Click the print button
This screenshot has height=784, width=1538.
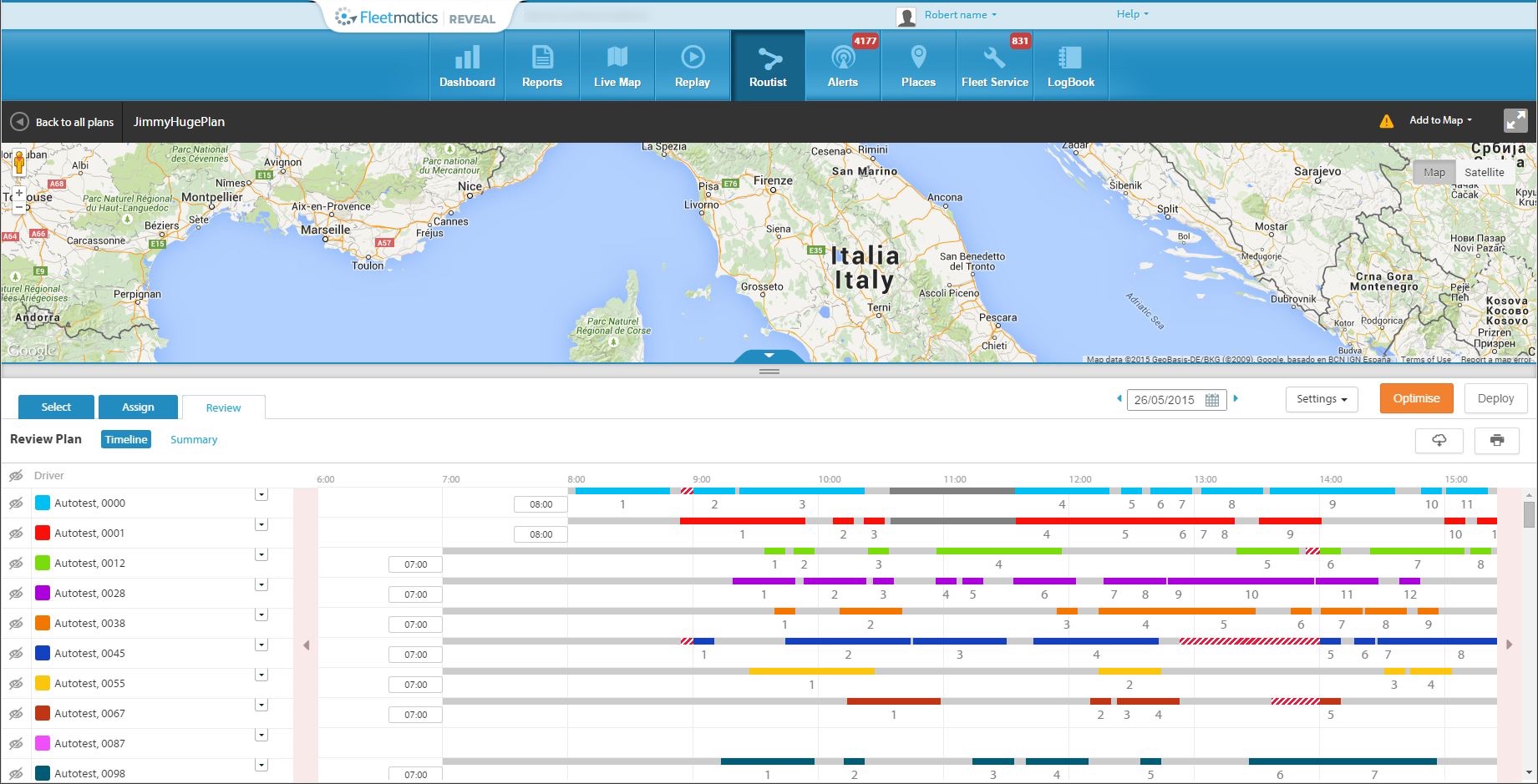click(x=1497, y=440)
